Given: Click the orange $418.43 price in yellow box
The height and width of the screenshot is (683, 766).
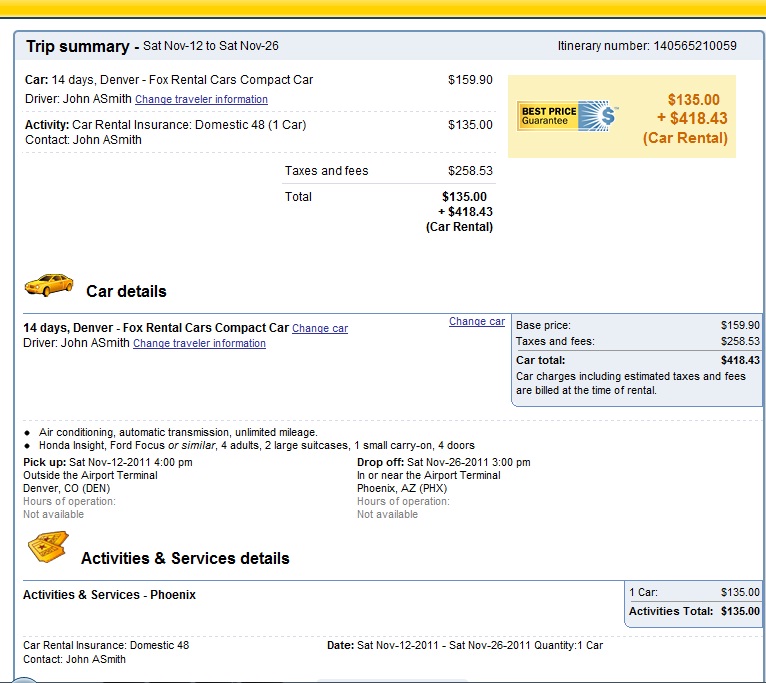Looking at the screenshot, I should (692, 118).
